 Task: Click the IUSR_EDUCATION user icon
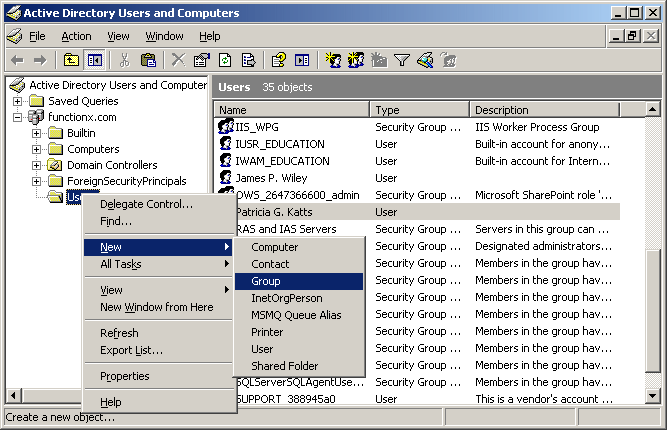point(225,144)
